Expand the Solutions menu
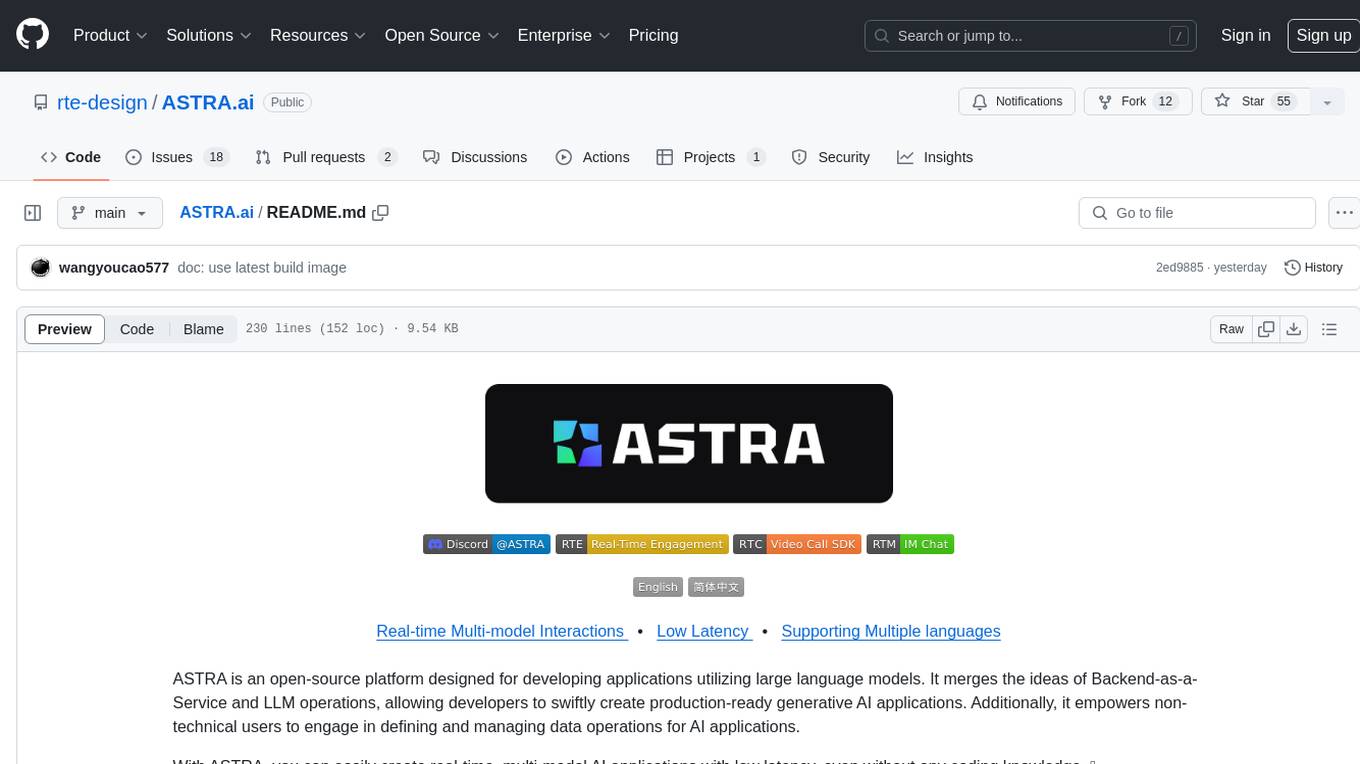The height and width of the screenshot is (764, 1360). click(208, 35)
